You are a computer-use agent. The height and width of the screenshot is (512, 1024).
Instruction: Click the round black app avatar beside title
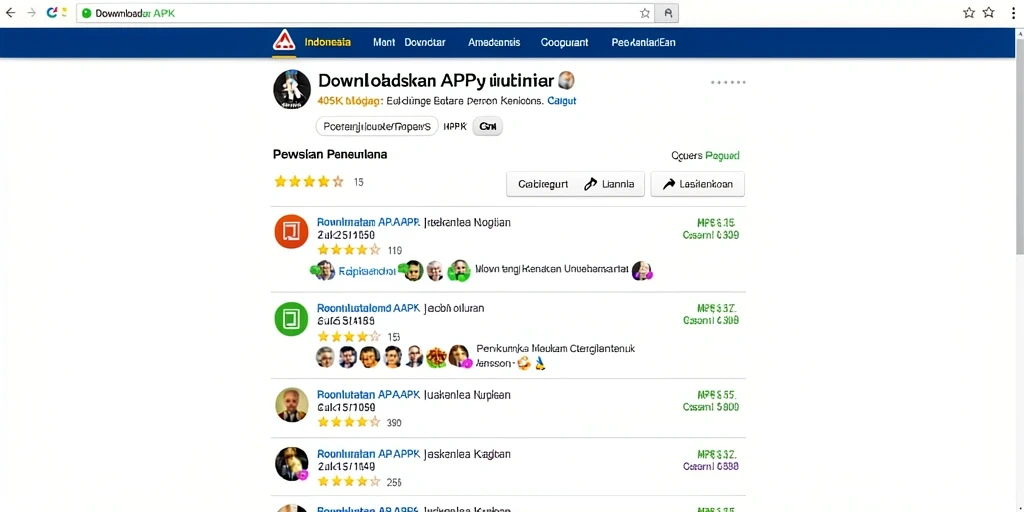[291, 89]
